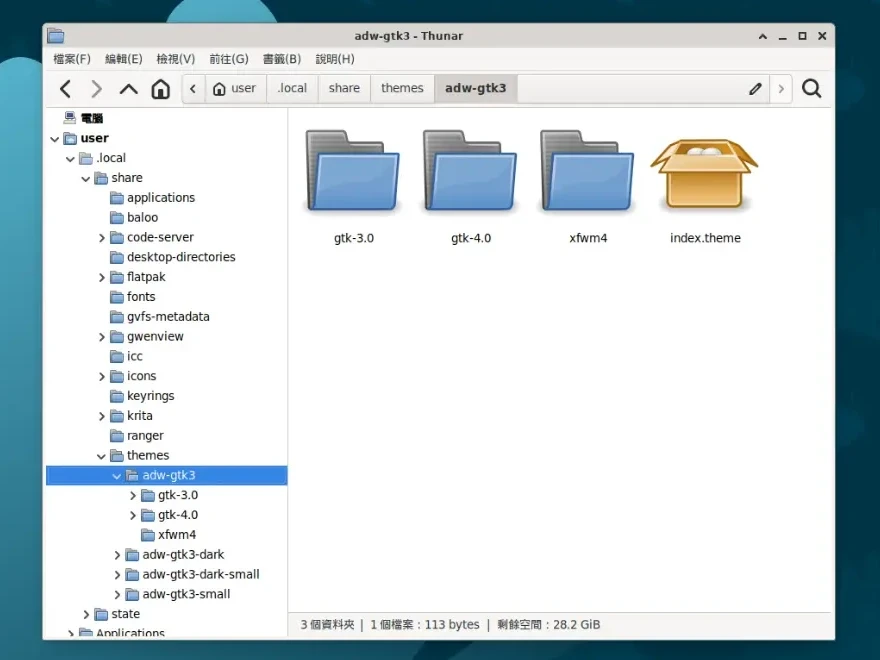
Task: Click the search magnifier icon
Action: (x=811, y=88)
